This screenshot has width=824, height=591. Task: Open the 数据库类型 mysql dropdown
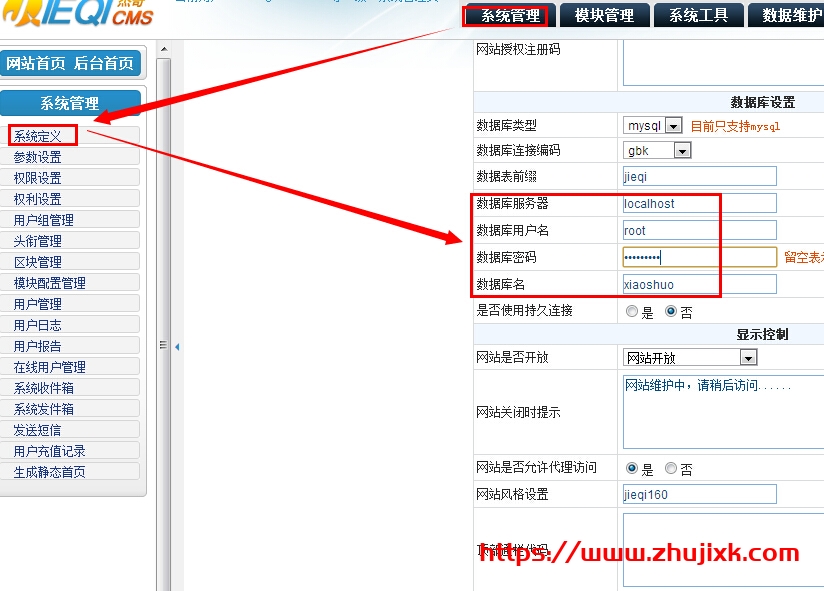coord(653,126)
